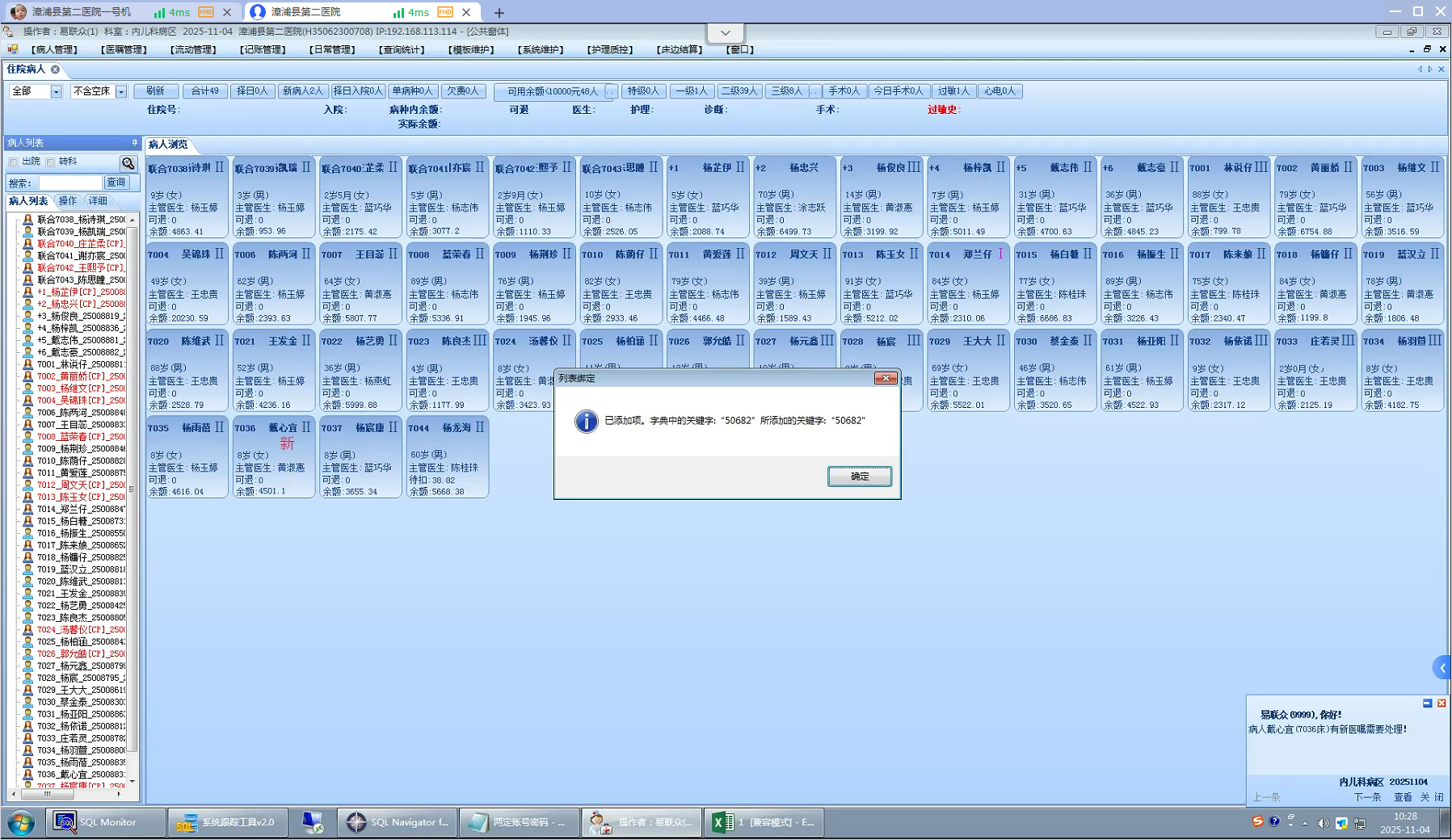Viewport: 1452px width, 840px height.
Task: Switch to 操作 tab in patient list
Action: click(x=68, y=201)
